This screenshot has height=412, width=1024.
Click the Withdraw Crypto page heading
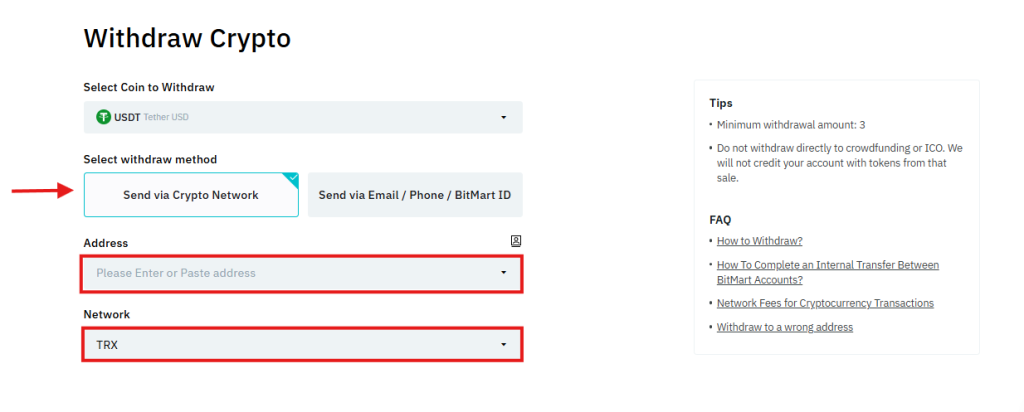[x=187, y=38]
